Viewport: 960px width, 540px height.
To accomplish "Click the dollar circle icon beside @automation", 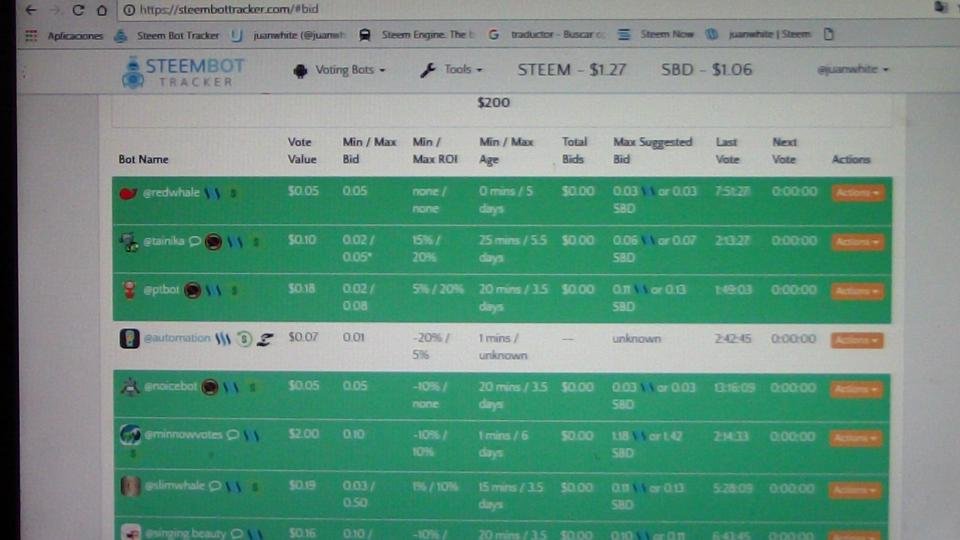I will pyautogui.click(x=244, y=338).
